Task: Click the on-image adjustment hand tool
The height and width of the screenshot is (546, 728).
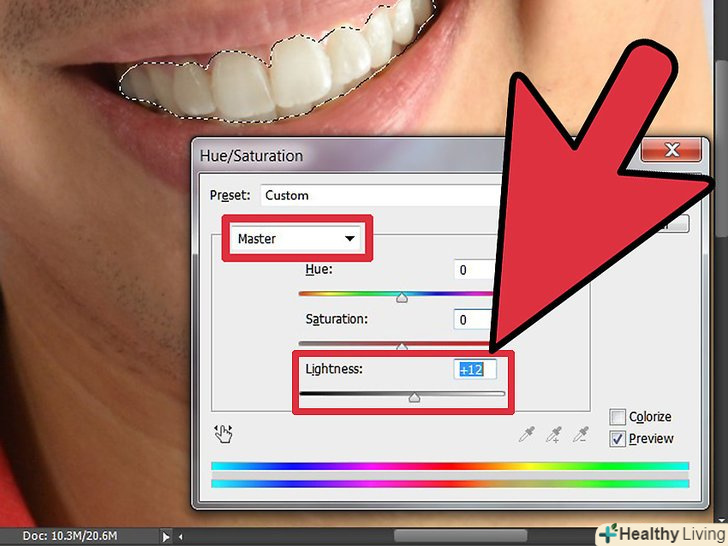Action: tap(223, 434)
